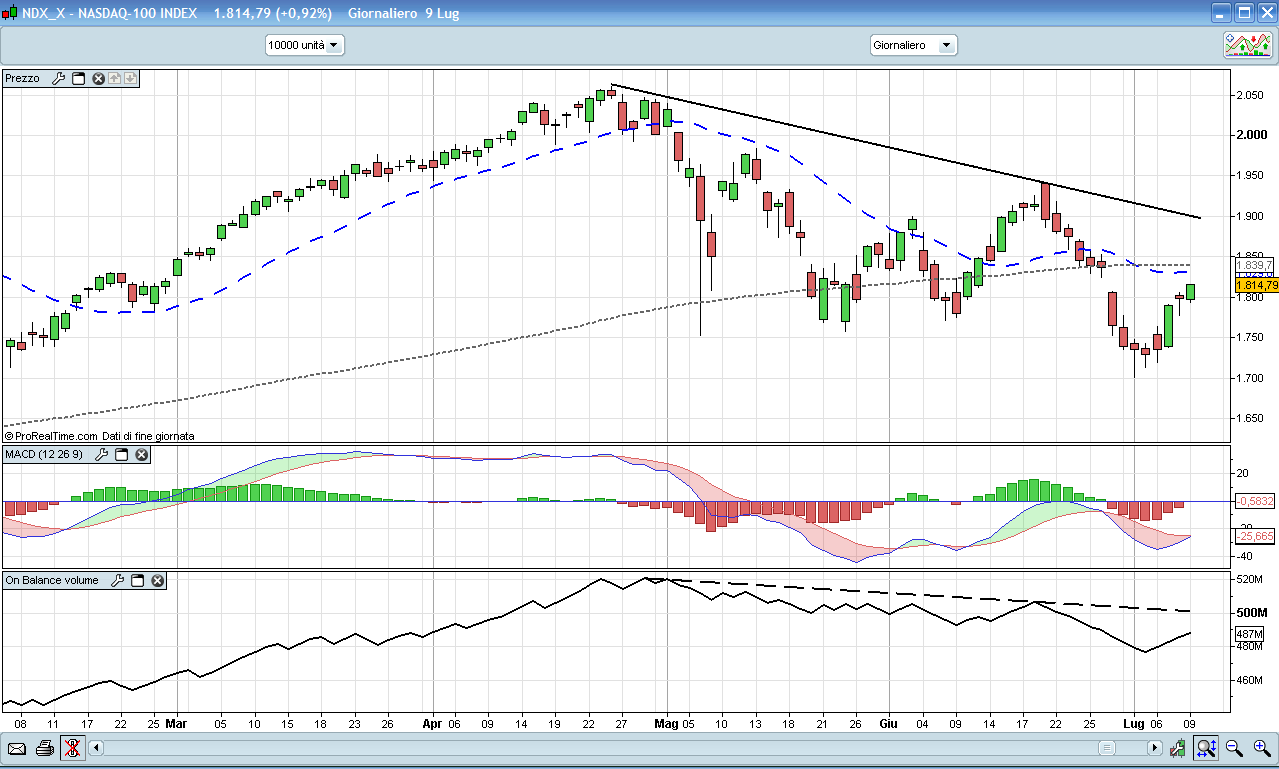1279x769 pixels.
Task: Click scrollbar left arrow button
Action: pos(97,747)
